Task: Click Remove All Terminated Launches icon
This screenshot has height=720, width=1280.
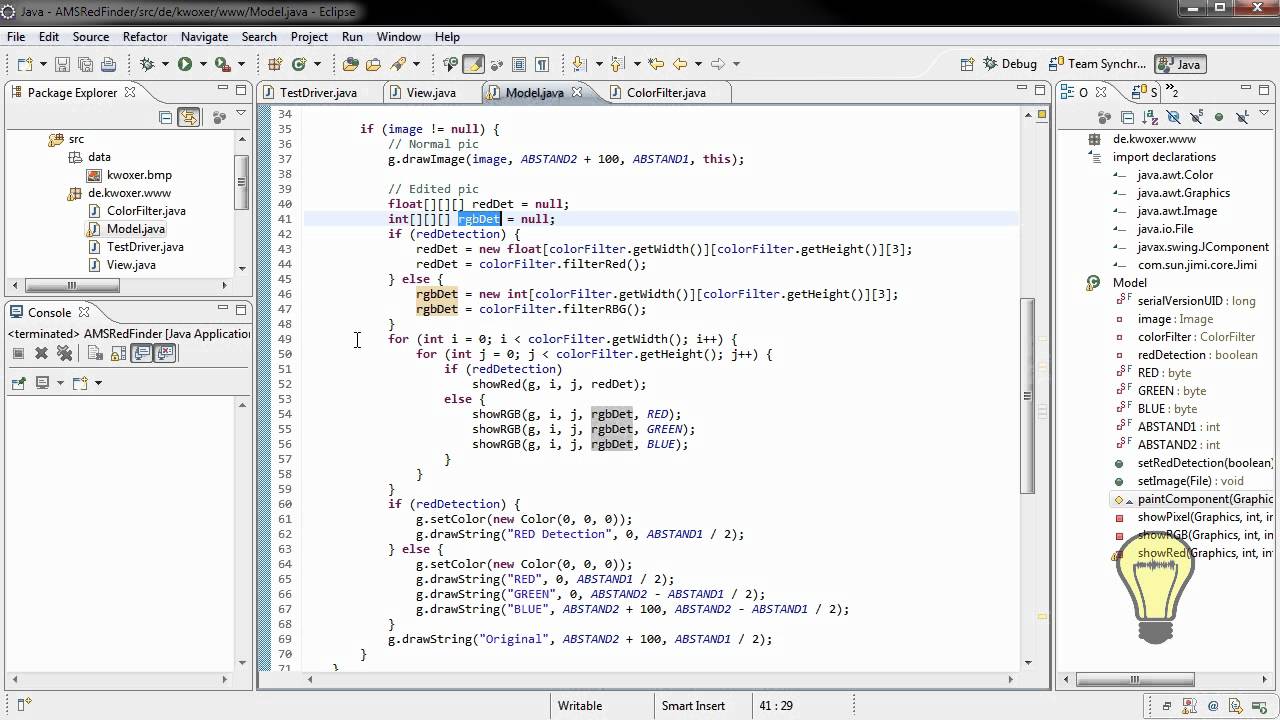Action: point(64,353)
